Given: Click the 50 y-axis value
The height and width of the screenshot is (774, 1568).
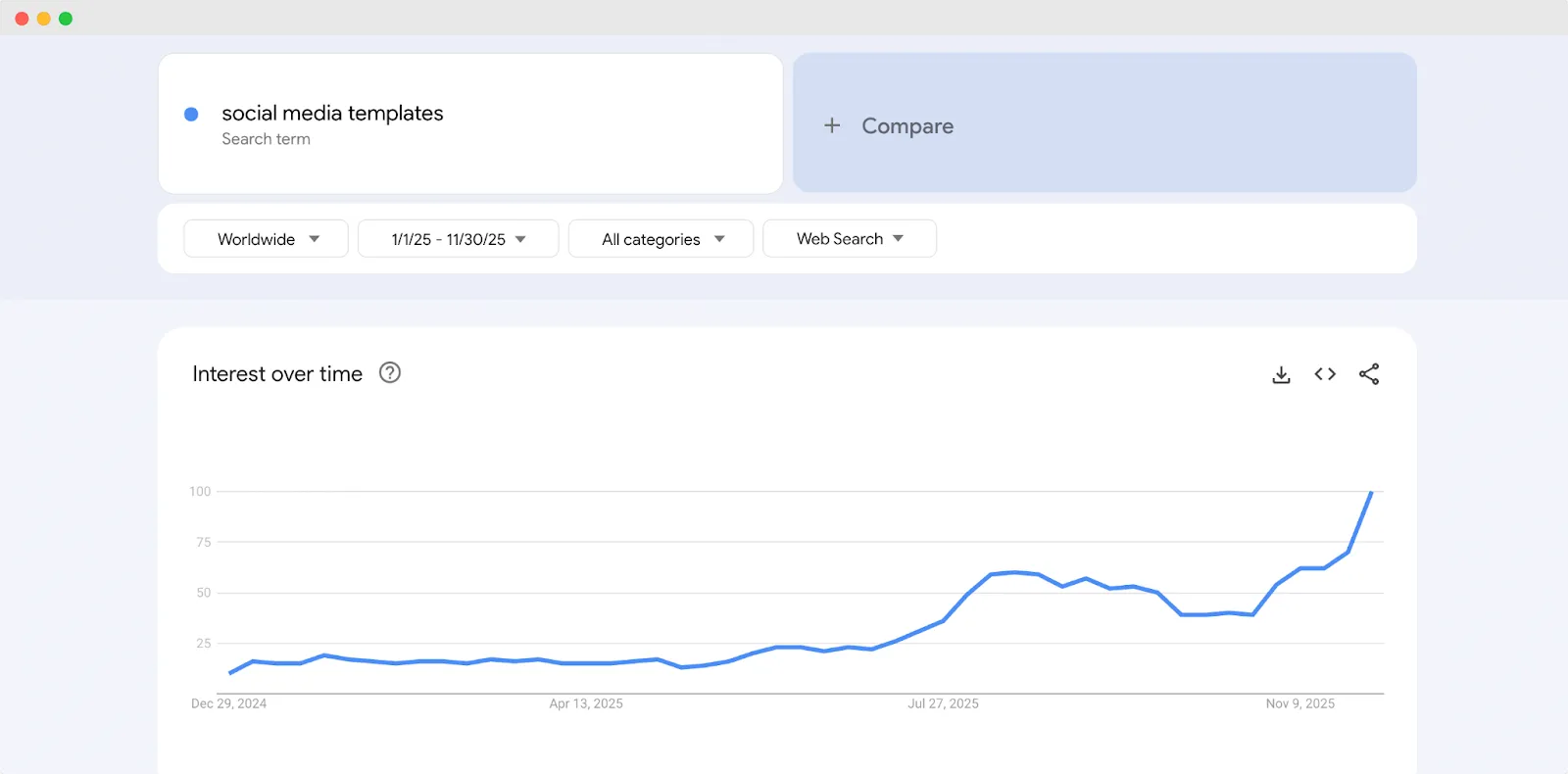Looking at the screenshot, I should [203, 593].
